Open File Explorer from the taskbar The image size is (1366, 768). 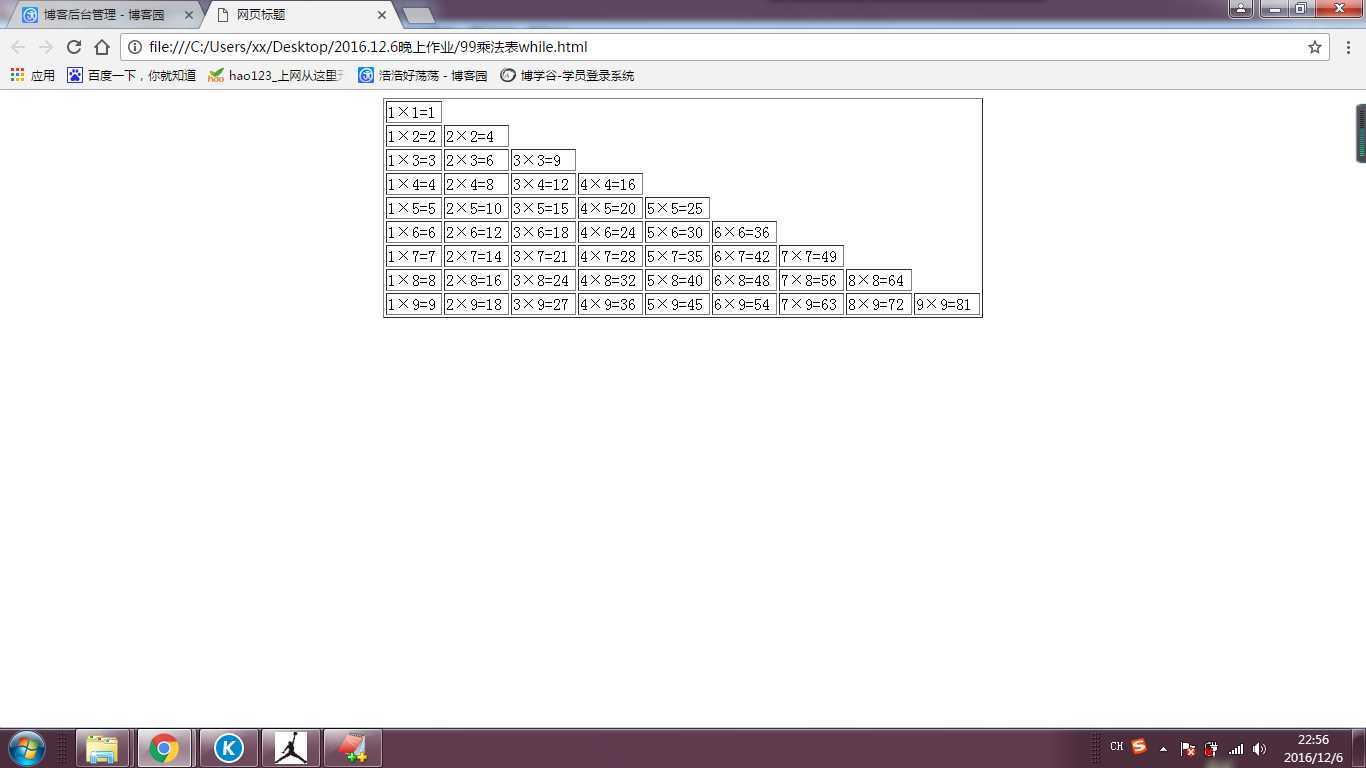pos(103,748)
